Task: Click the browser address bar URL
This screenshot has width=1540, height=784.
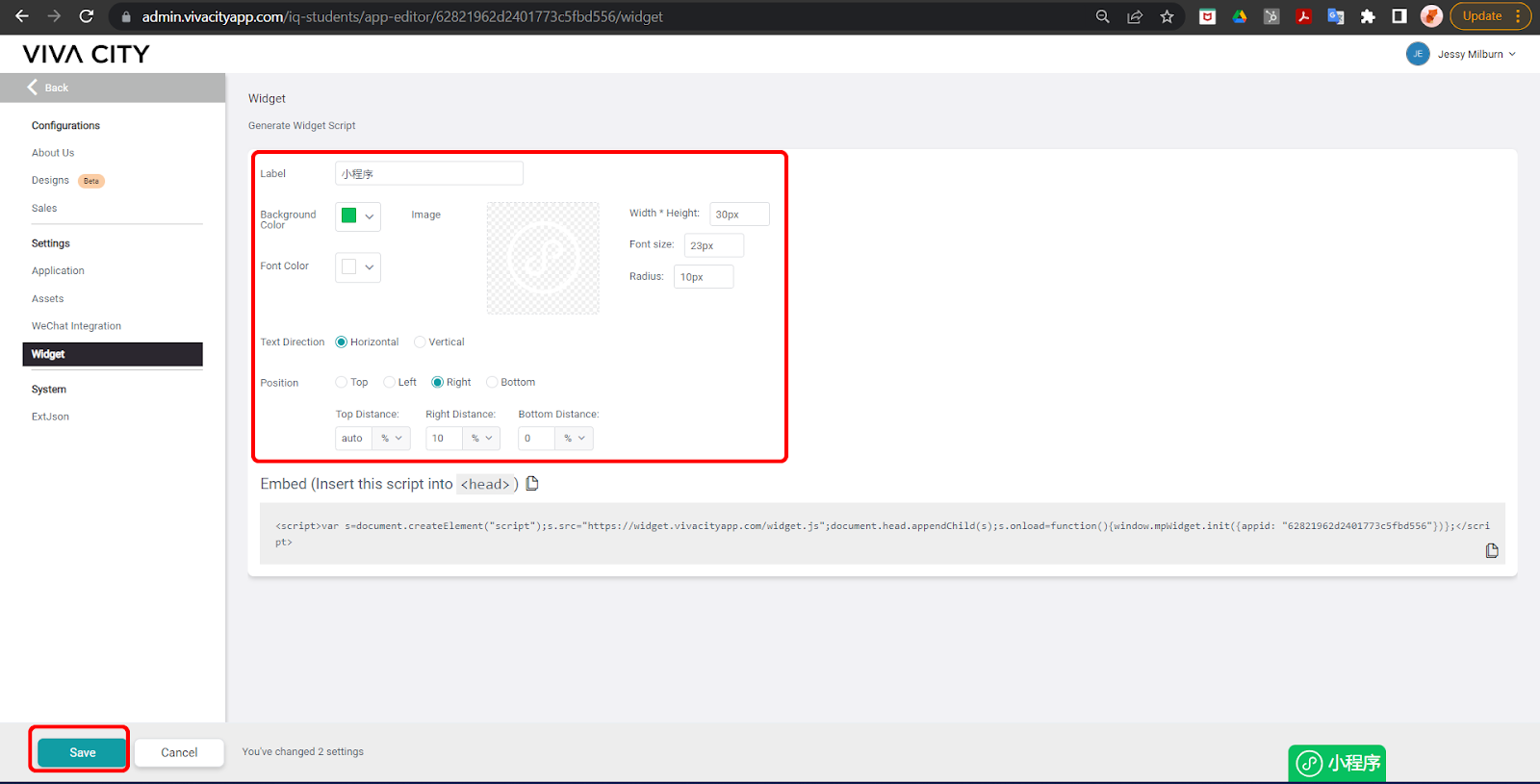Action: pyautogui.click(x=402, y=16)
